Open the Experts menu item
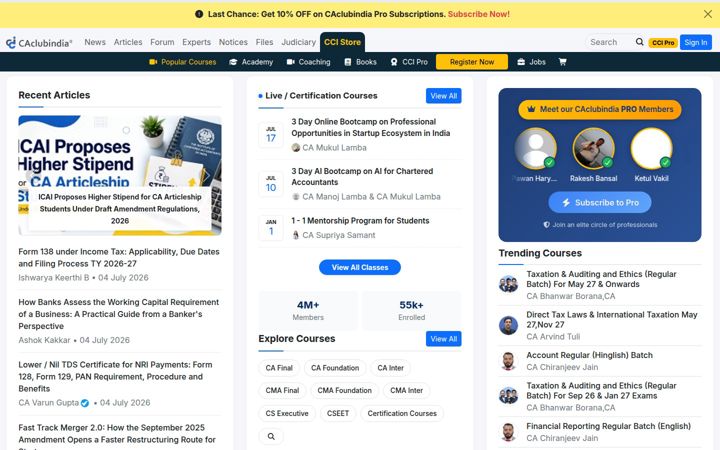The width and height of the screenshot is (720, 450). pyautogui.click(x=197, y=42)
